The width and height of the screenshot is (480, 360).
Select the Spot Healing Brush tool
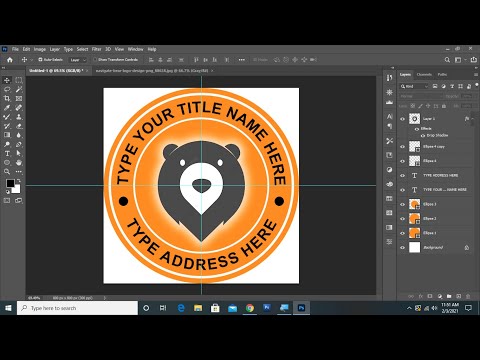19,108
